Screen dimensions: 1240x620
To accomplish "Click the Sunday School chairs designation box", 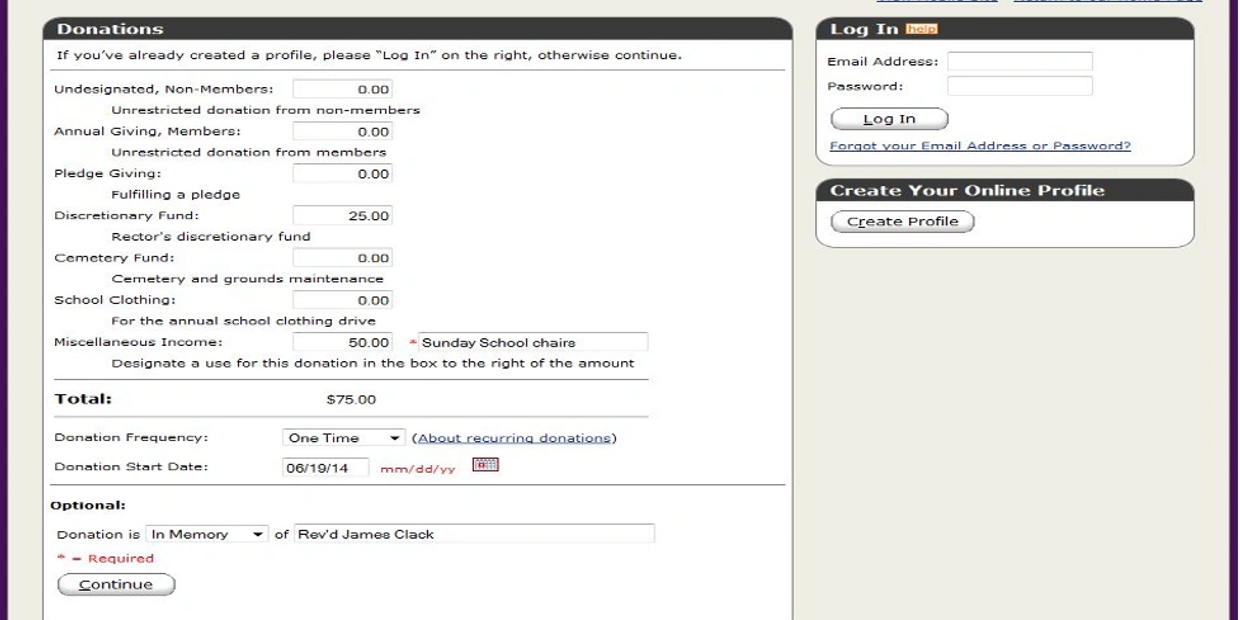I will [532, 342].
